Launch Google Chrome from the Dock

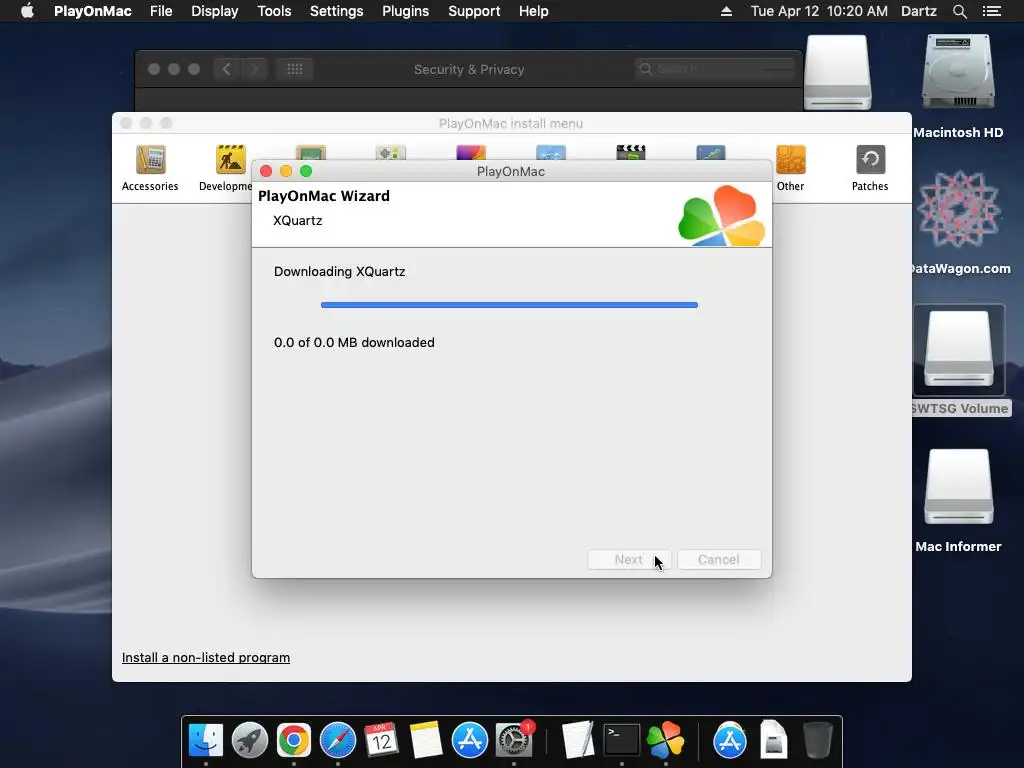(294, 741)
